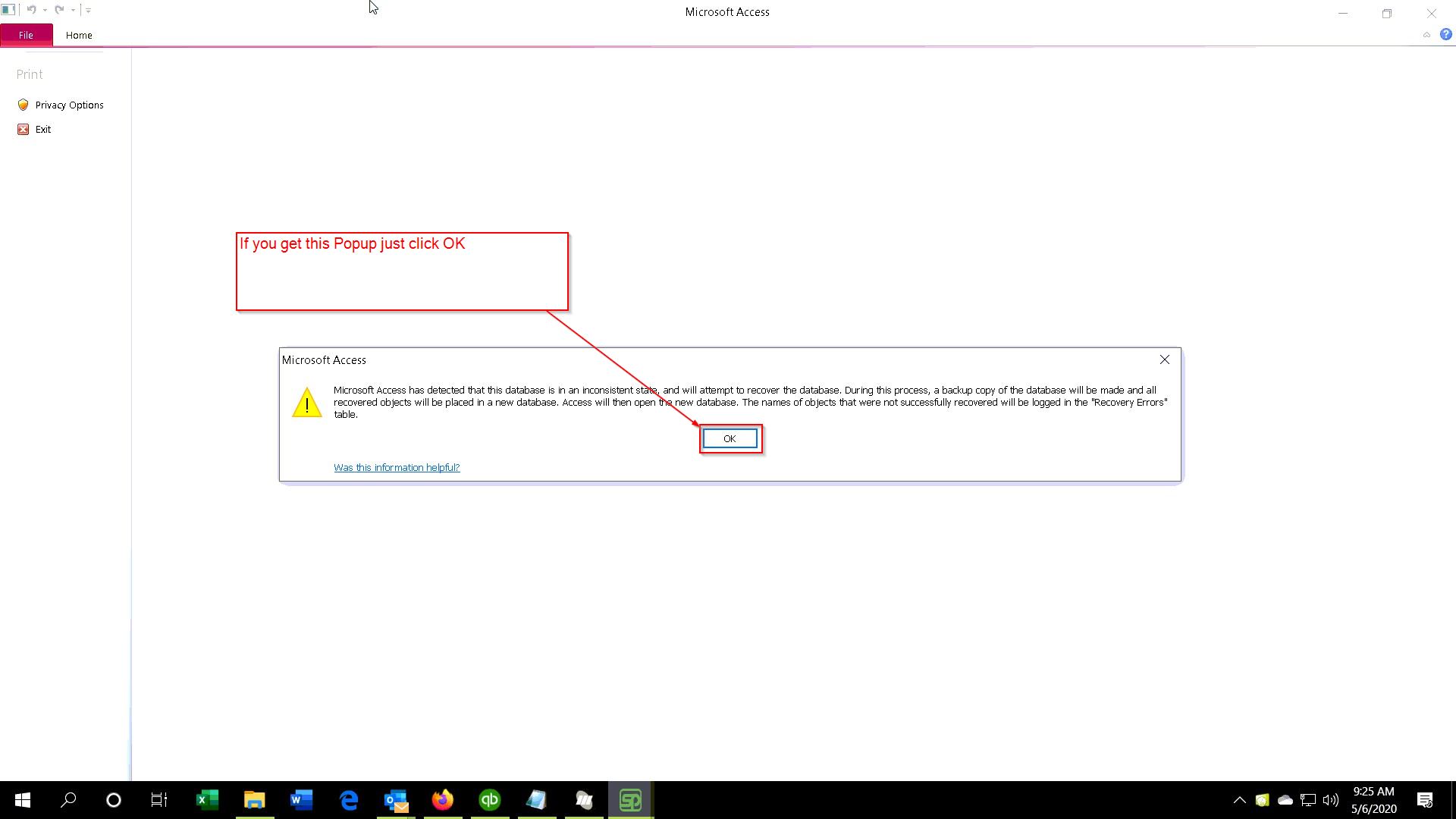Click the volume speaker tray icon
This screenshot has width=1456, height=819.
tap(1330, 800)
